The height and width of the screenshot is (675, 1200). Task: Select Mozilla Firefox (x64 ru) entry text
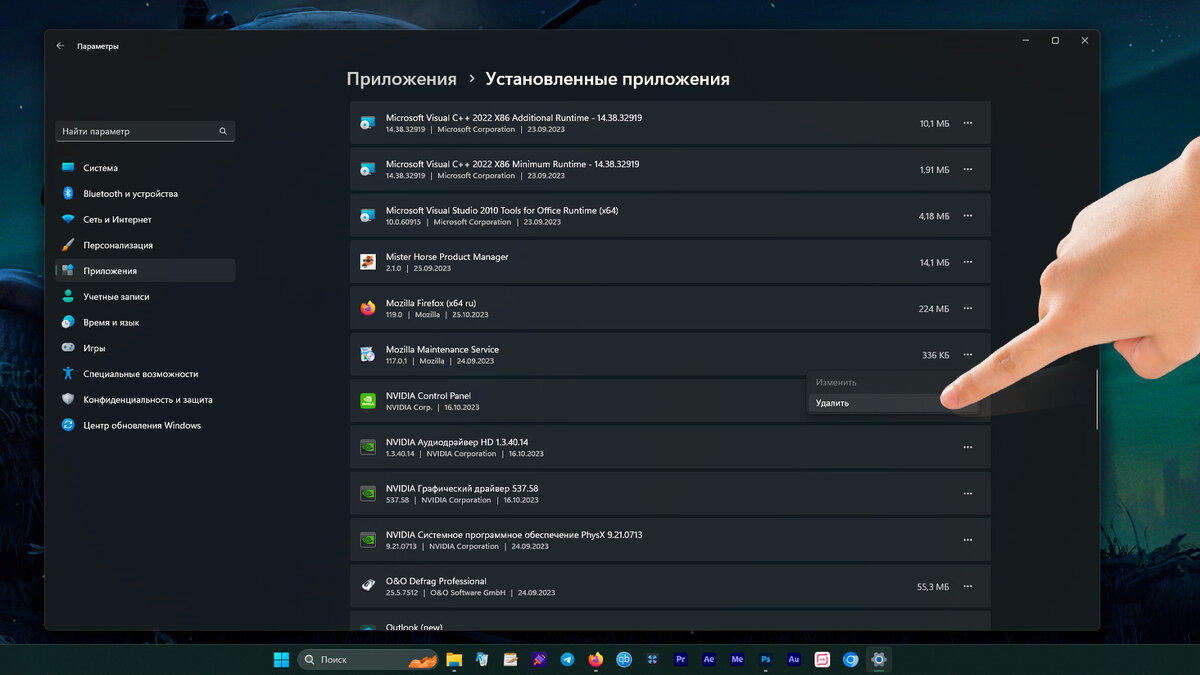[431, 303]
